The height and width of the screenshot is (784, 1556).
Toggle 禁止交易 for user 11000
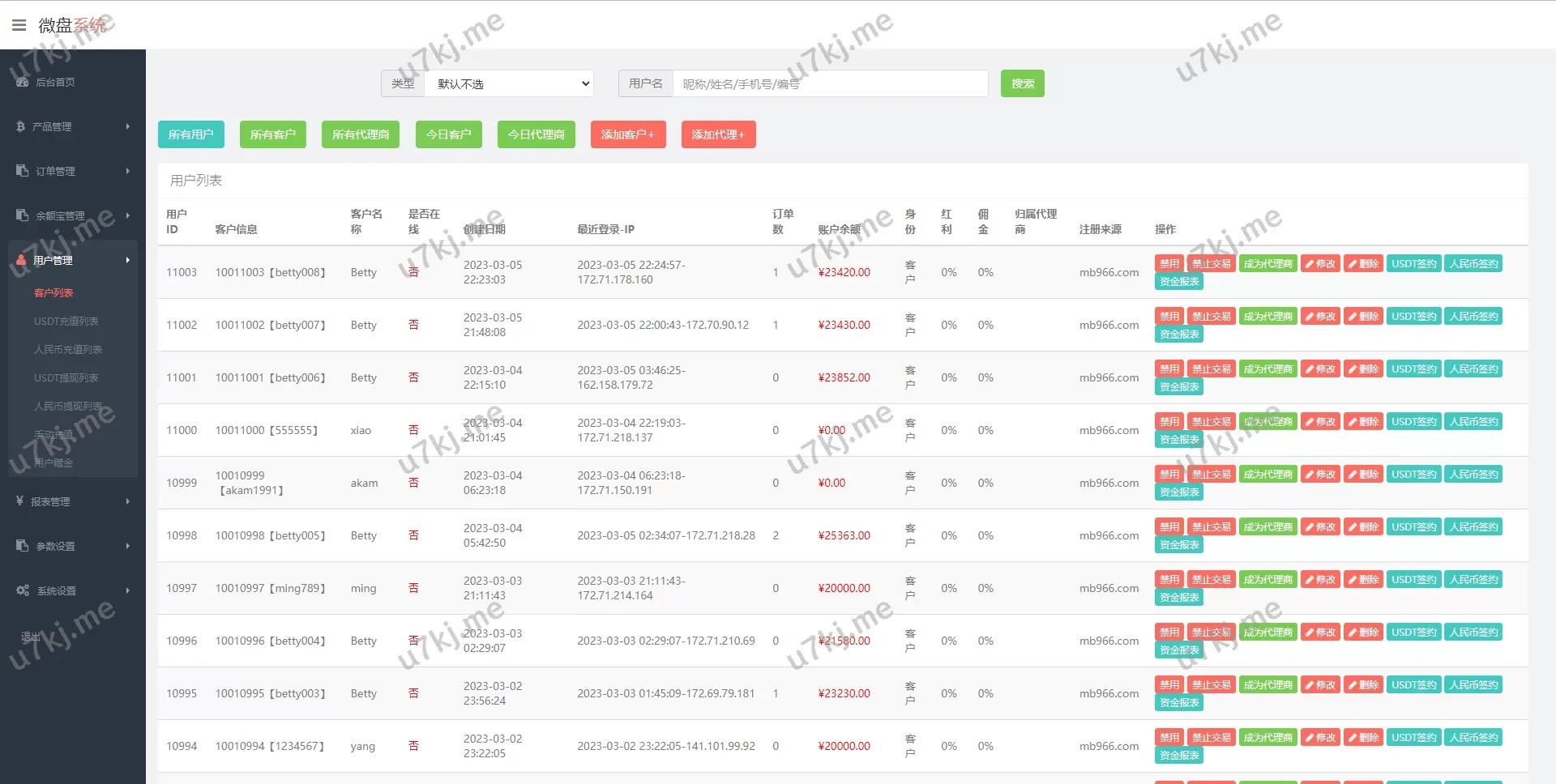tap(1211, 422)
